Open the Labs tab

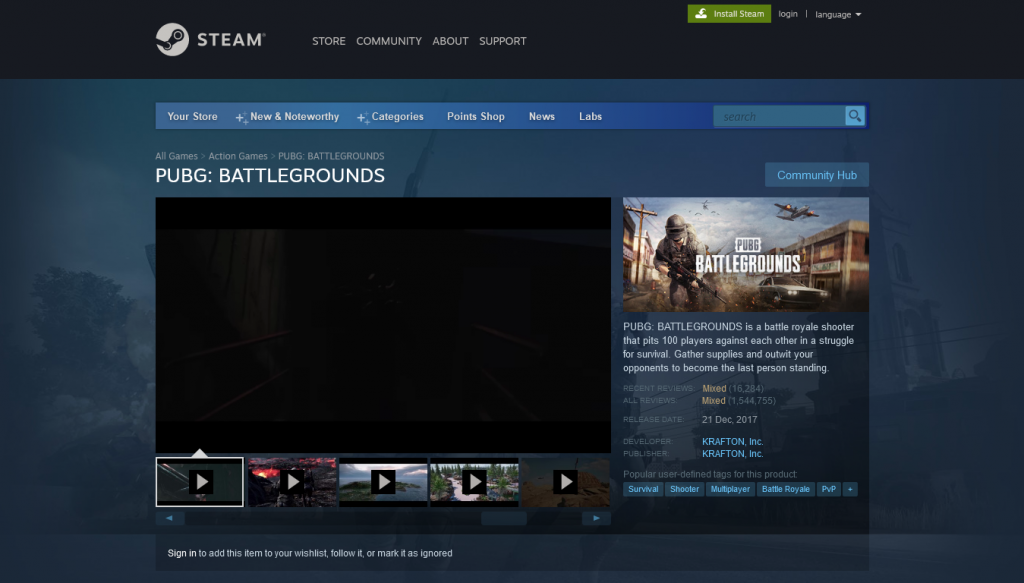(590, 116)
